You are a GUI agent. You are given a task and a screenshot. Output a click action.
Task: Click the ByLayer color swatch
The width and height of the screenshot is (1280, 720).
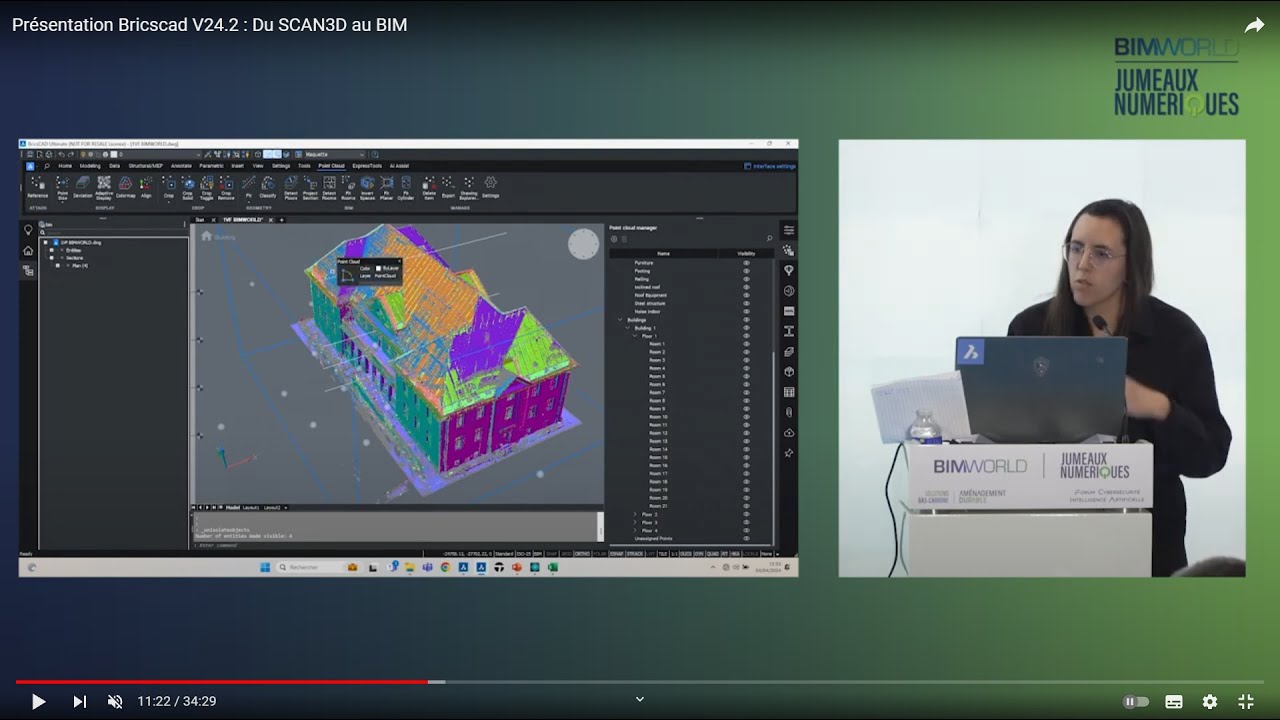[378, 268]
